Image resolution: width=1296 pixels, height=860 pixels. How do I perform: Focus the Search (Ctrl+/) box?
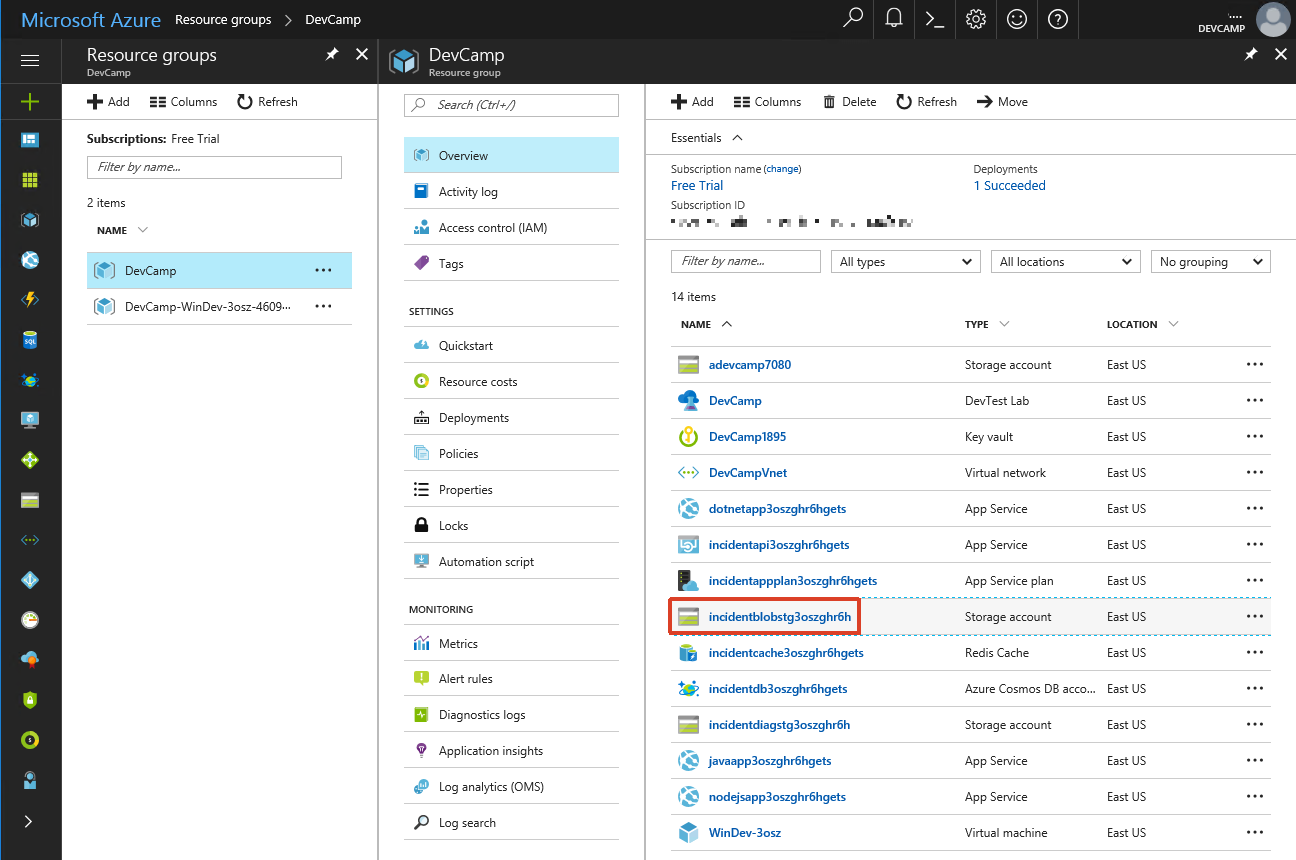coord(511,105)
